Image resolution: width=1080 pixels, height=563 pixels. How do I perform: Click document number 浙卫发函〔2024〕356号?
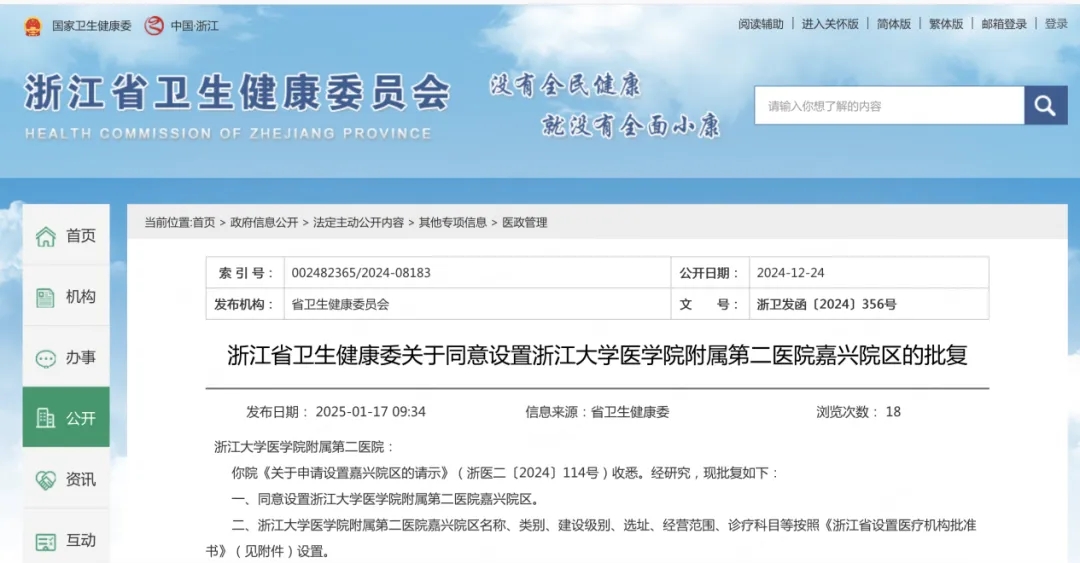827,304
